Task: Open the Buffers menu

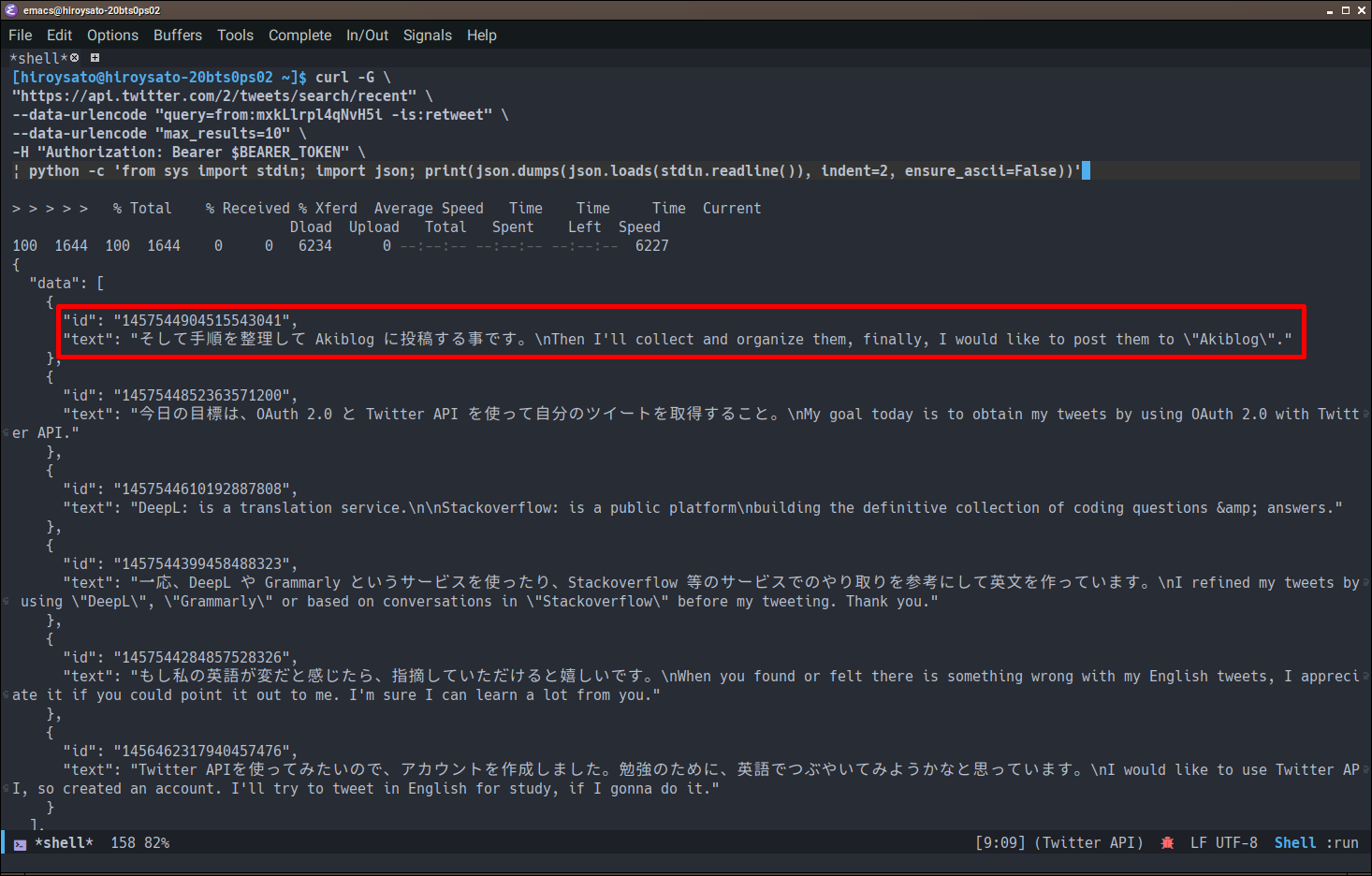Action: click(178, 35)
